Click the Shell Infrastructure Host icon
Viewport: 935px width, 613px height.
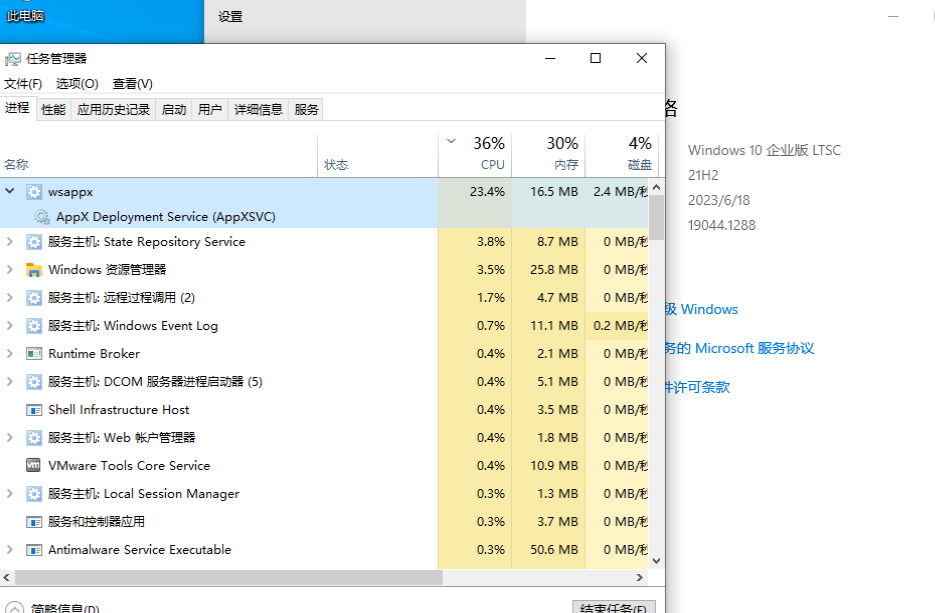tap(34, 410)
